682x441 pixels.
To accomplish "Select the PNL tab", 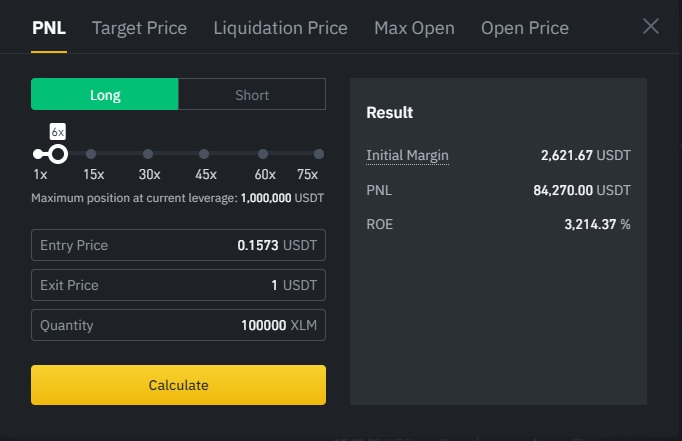I will click(49, 28).
